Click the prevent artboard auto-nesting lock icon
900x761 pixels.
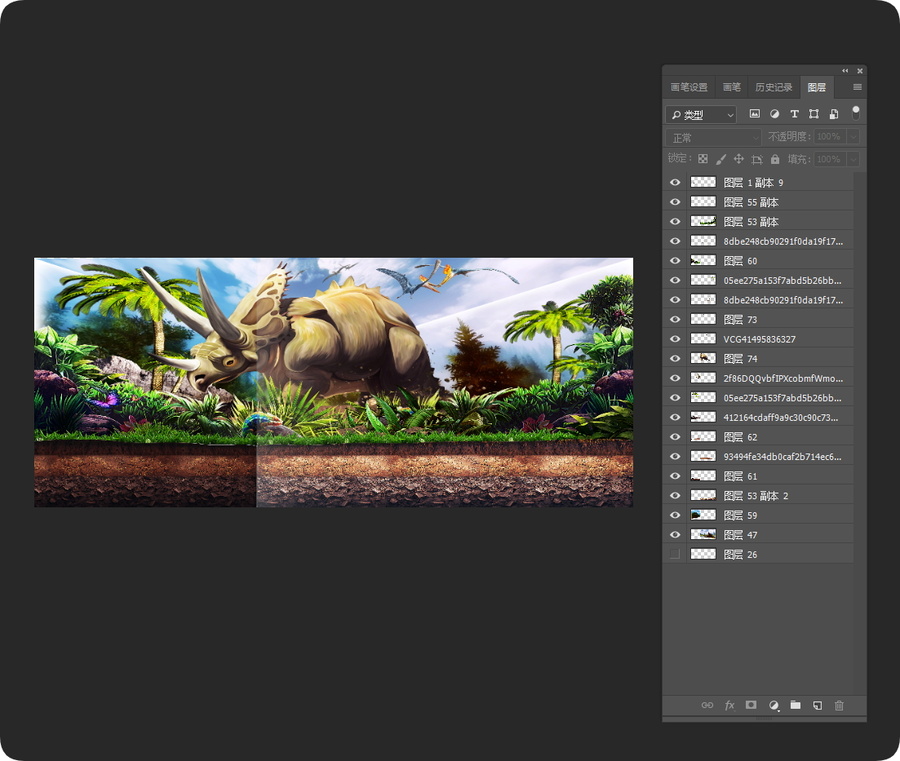[x=757, y=159]
